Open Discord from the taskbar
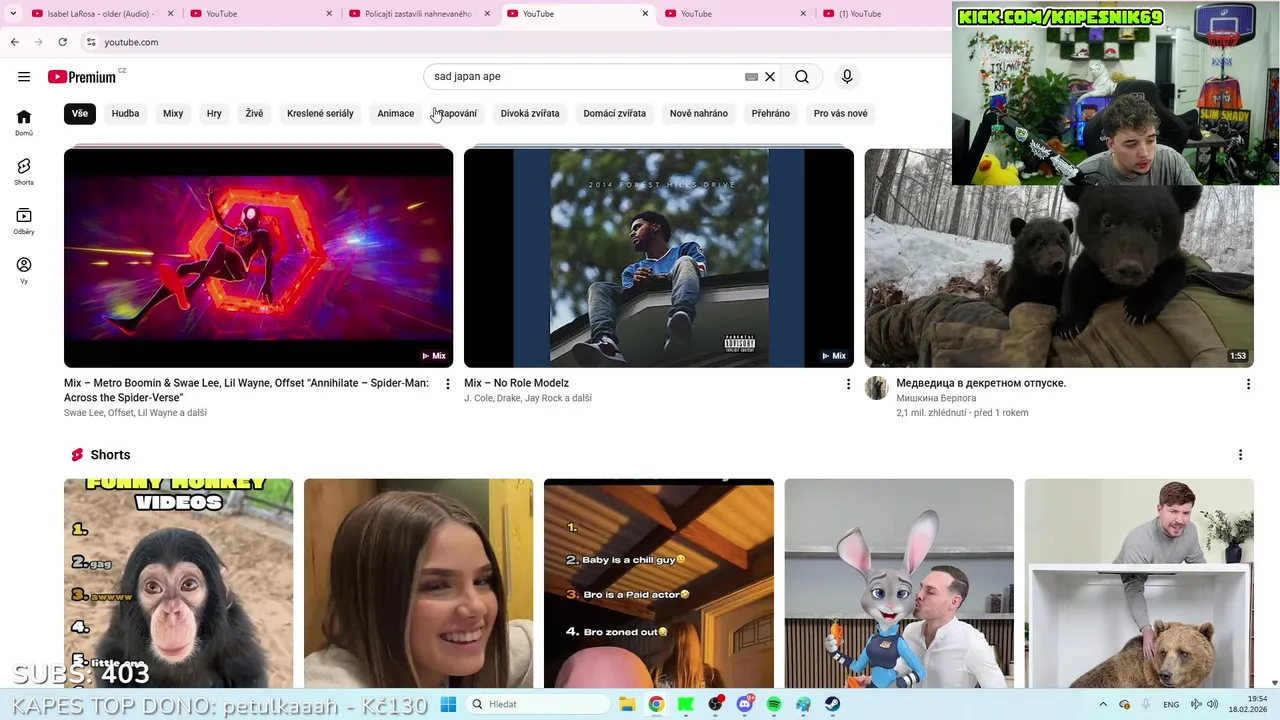The image size is (1280, 720). pos(745,704)
